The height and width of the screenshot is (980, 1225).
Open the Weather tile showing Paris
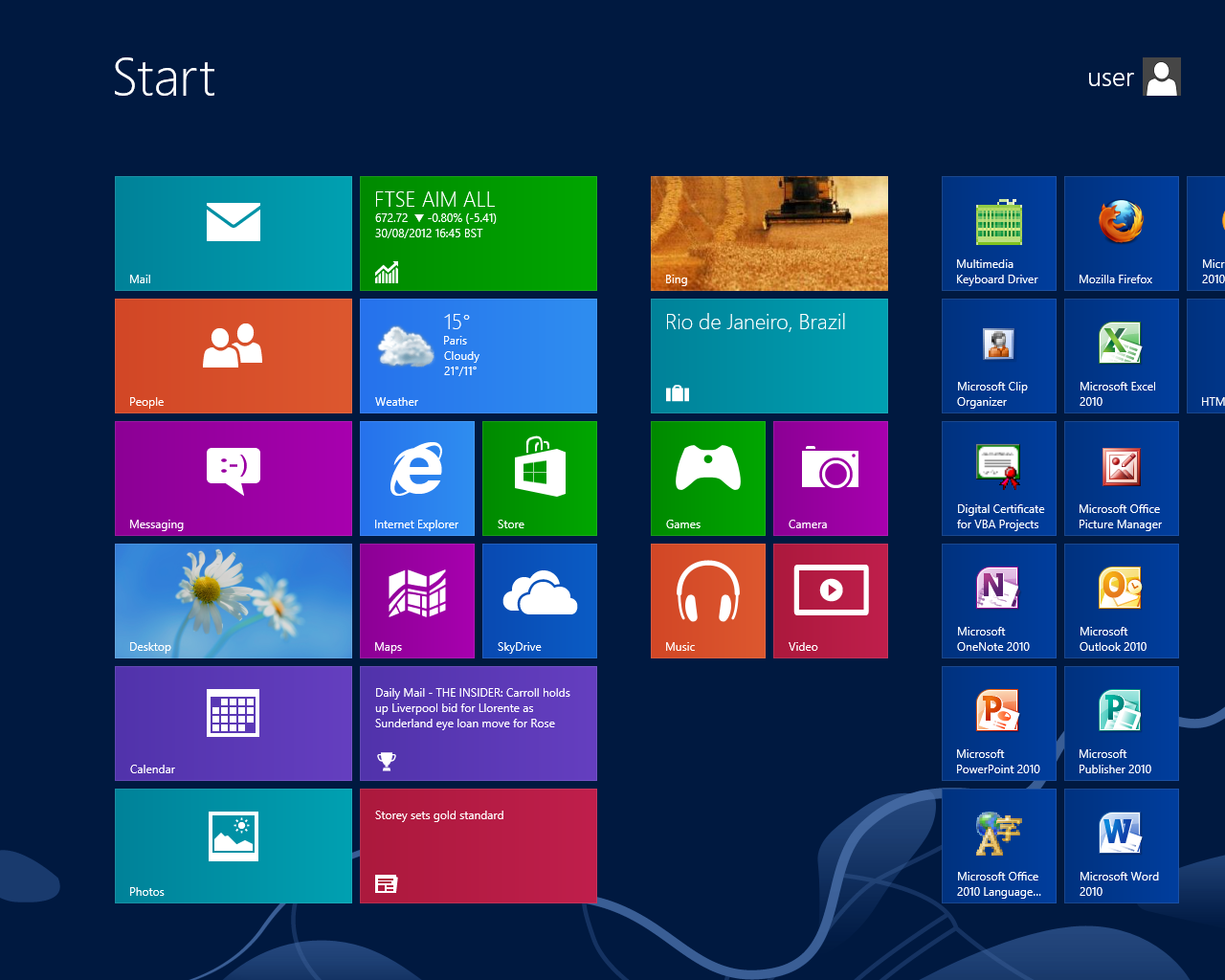(x=479, y=356)
